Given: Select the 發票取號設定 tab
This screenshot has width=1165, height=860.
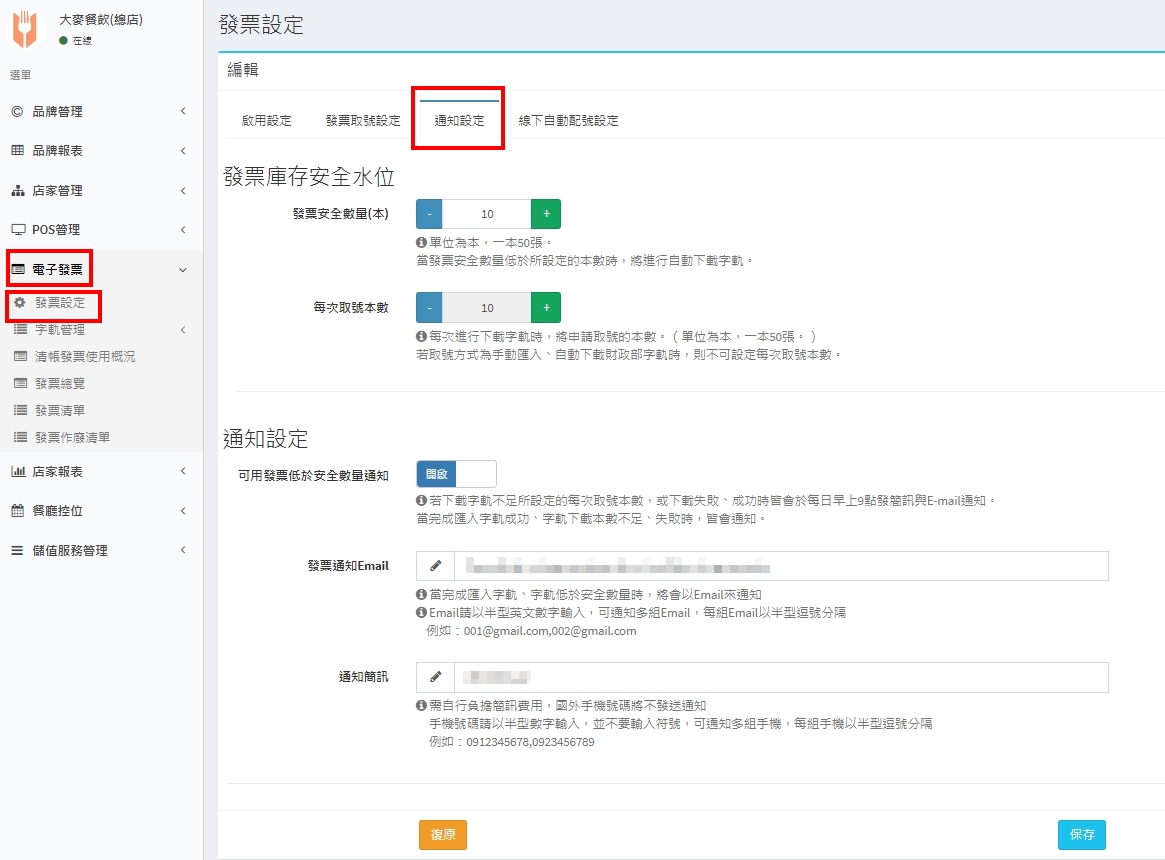Looking at the screenshot, I should [x=363, y=121].
